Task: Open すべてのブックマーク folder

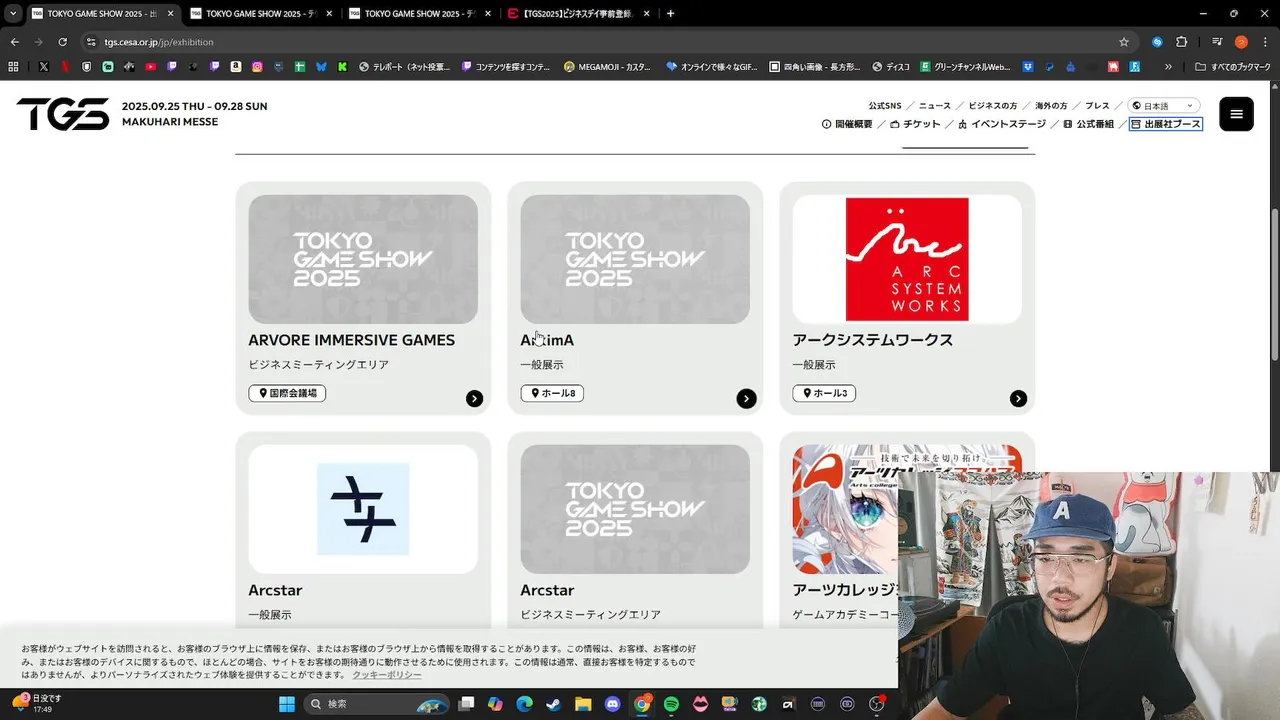Action: point(1233,67)
